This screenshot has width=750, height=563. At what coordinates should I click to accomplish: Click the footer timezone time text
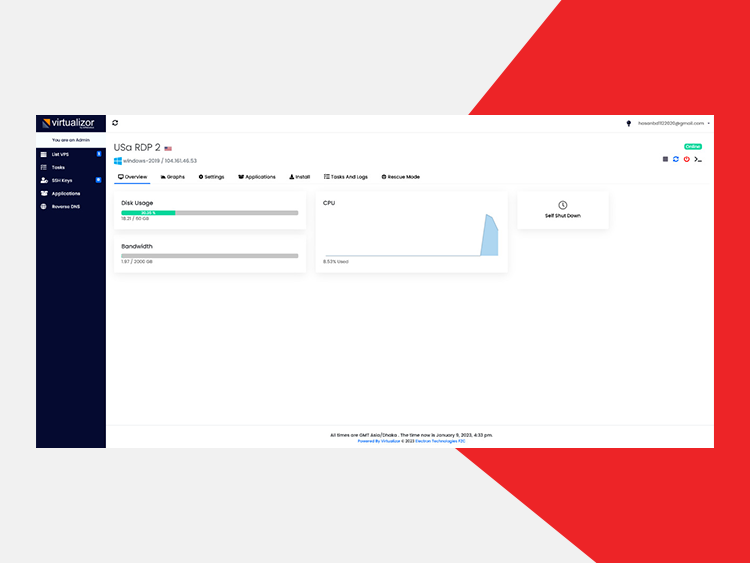411,435
